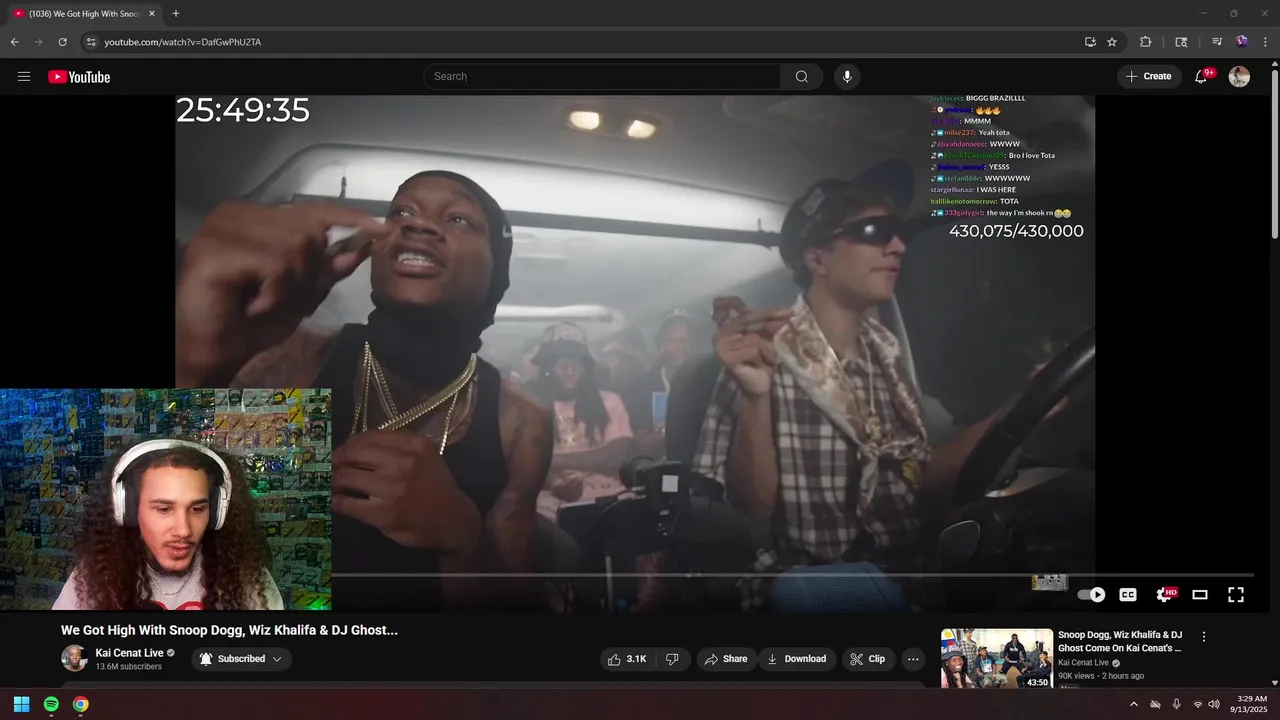
Task: Open player settings gear with HD badge
Action: point(1165,594)
